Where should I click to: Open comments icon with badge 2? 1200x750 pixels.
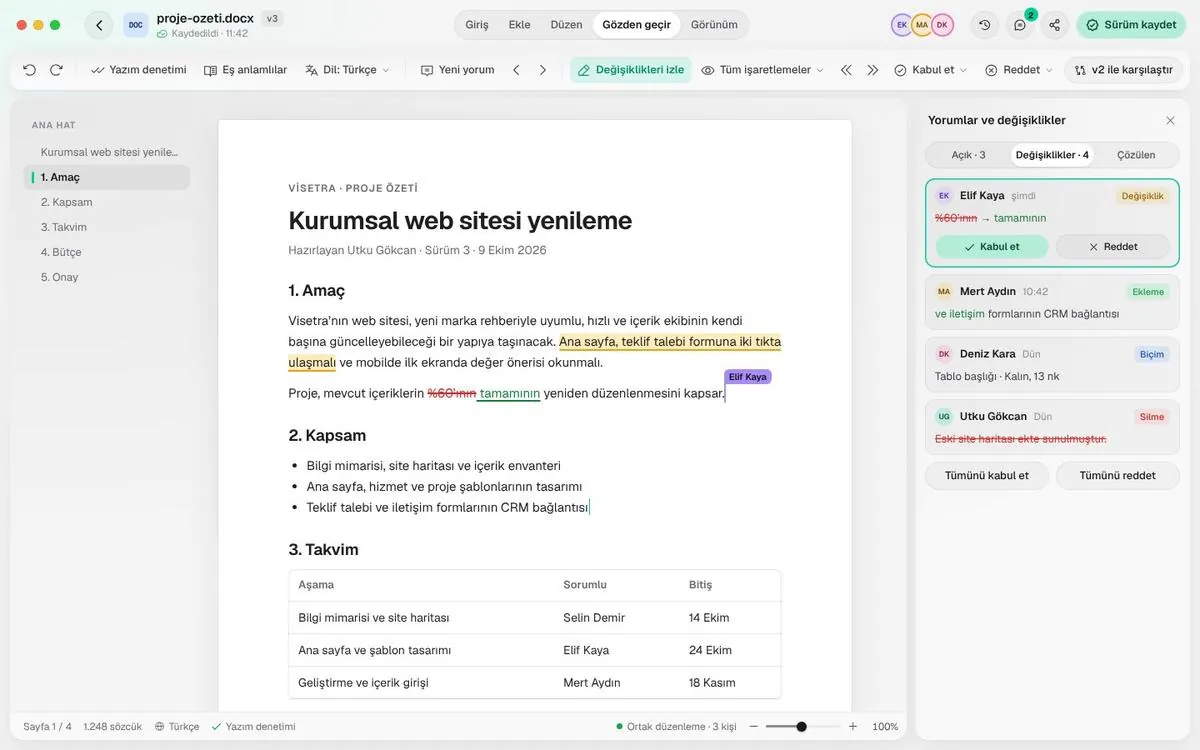tap(1020, 25)
